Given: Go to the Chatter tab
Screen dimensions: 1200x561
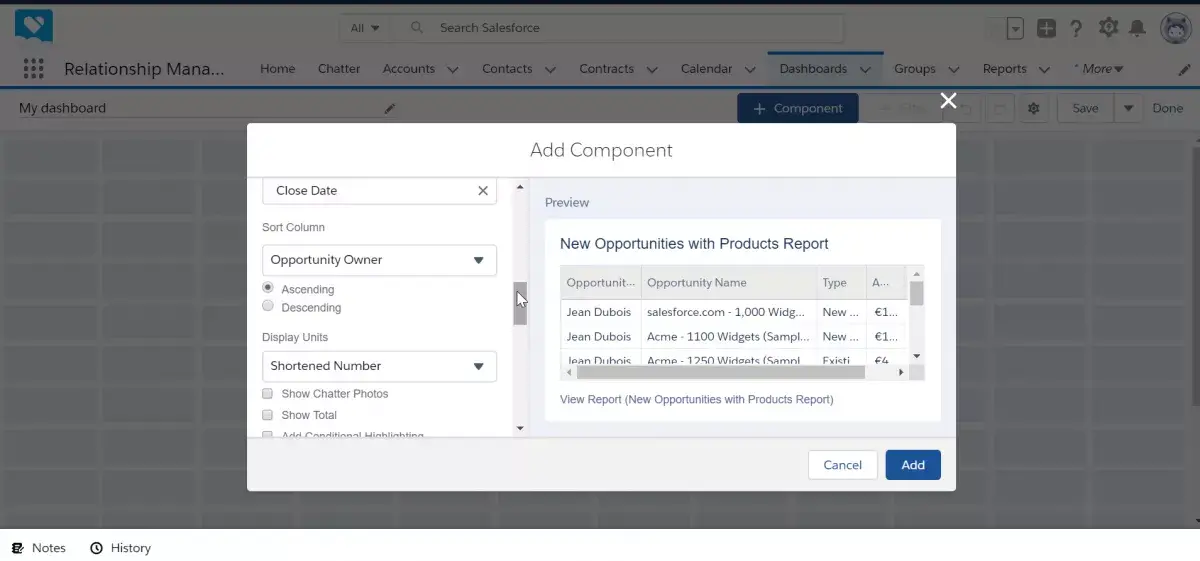Looking at the screenshot, I should (339, 69).
